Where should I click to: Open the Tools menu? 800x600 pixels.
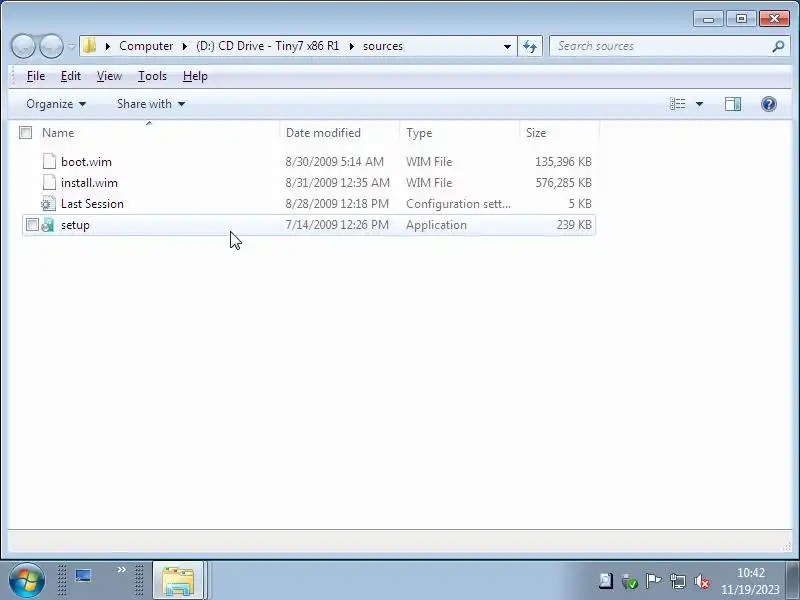click(x=152, y=76)
